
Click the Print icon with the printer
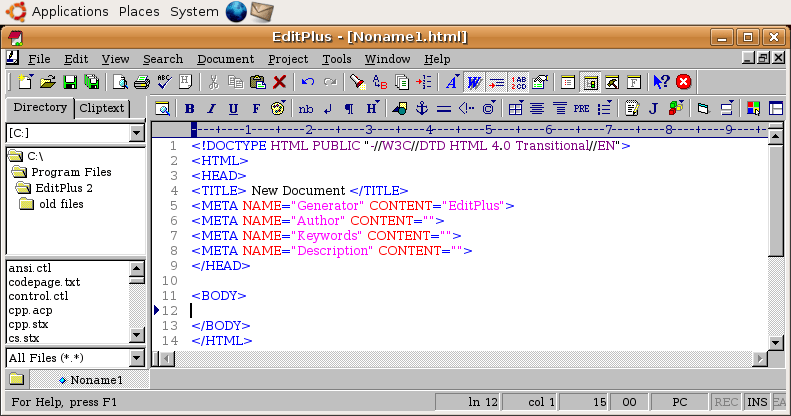(142, 82)
